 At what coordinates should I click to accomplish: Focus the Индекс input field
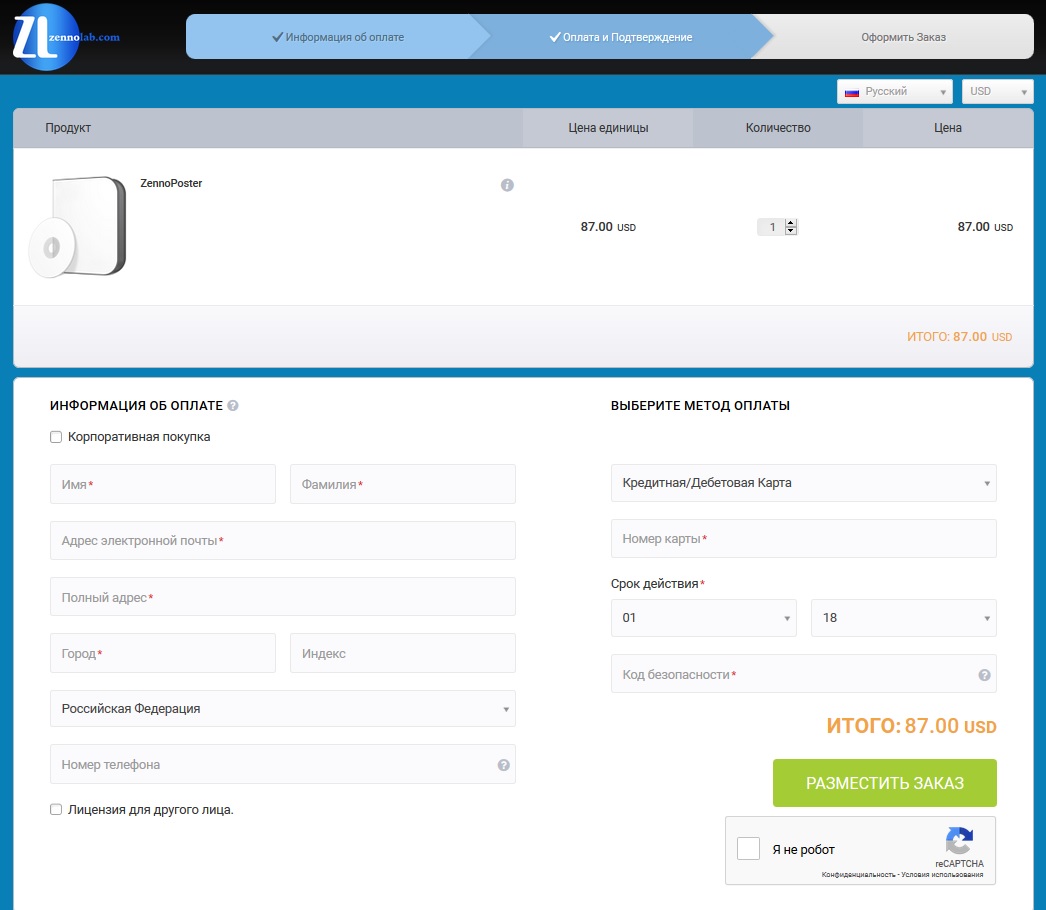click(x=403, y=653)
